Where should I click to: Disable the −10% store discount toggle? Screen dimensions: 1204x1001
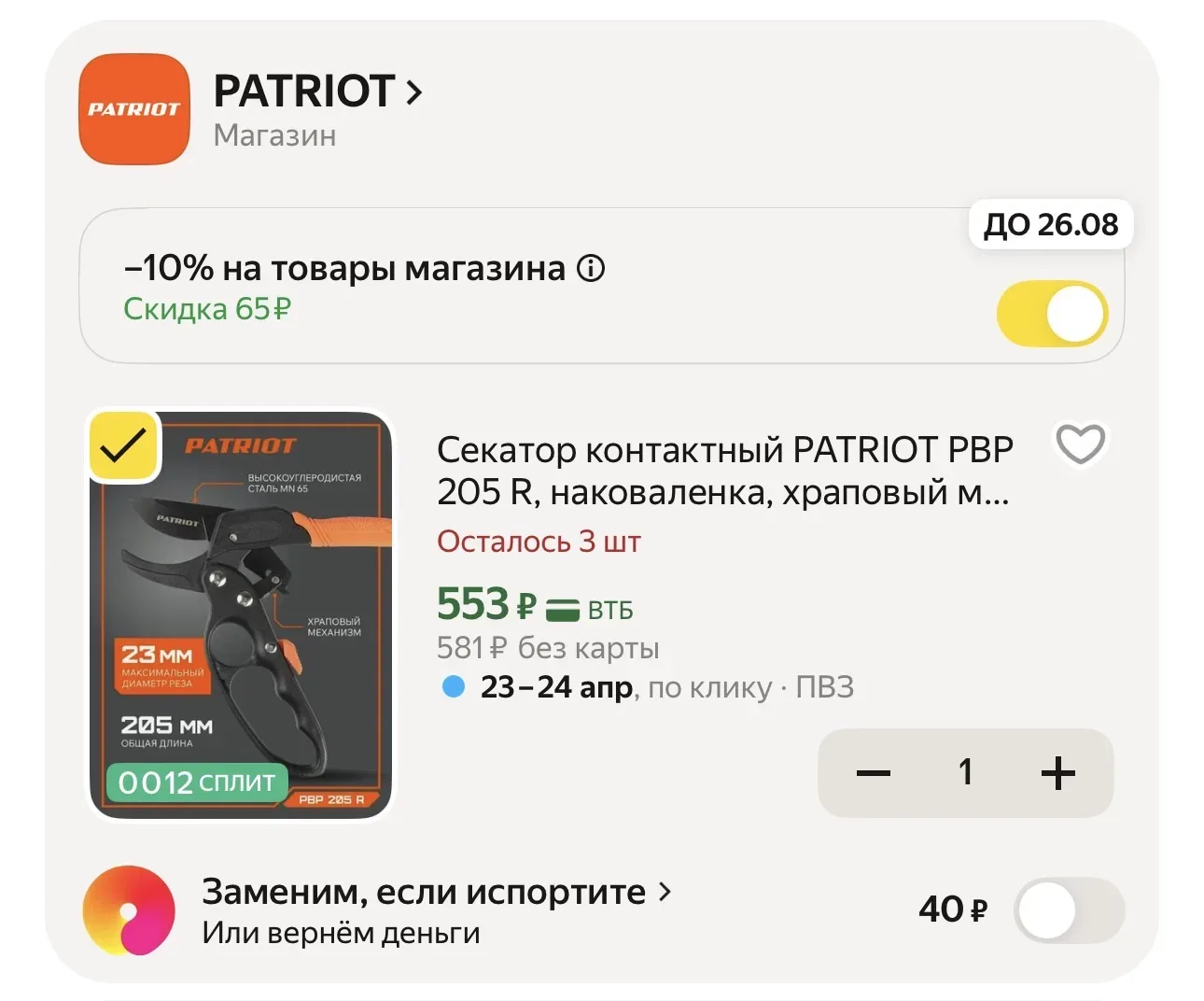point(1052,313)
